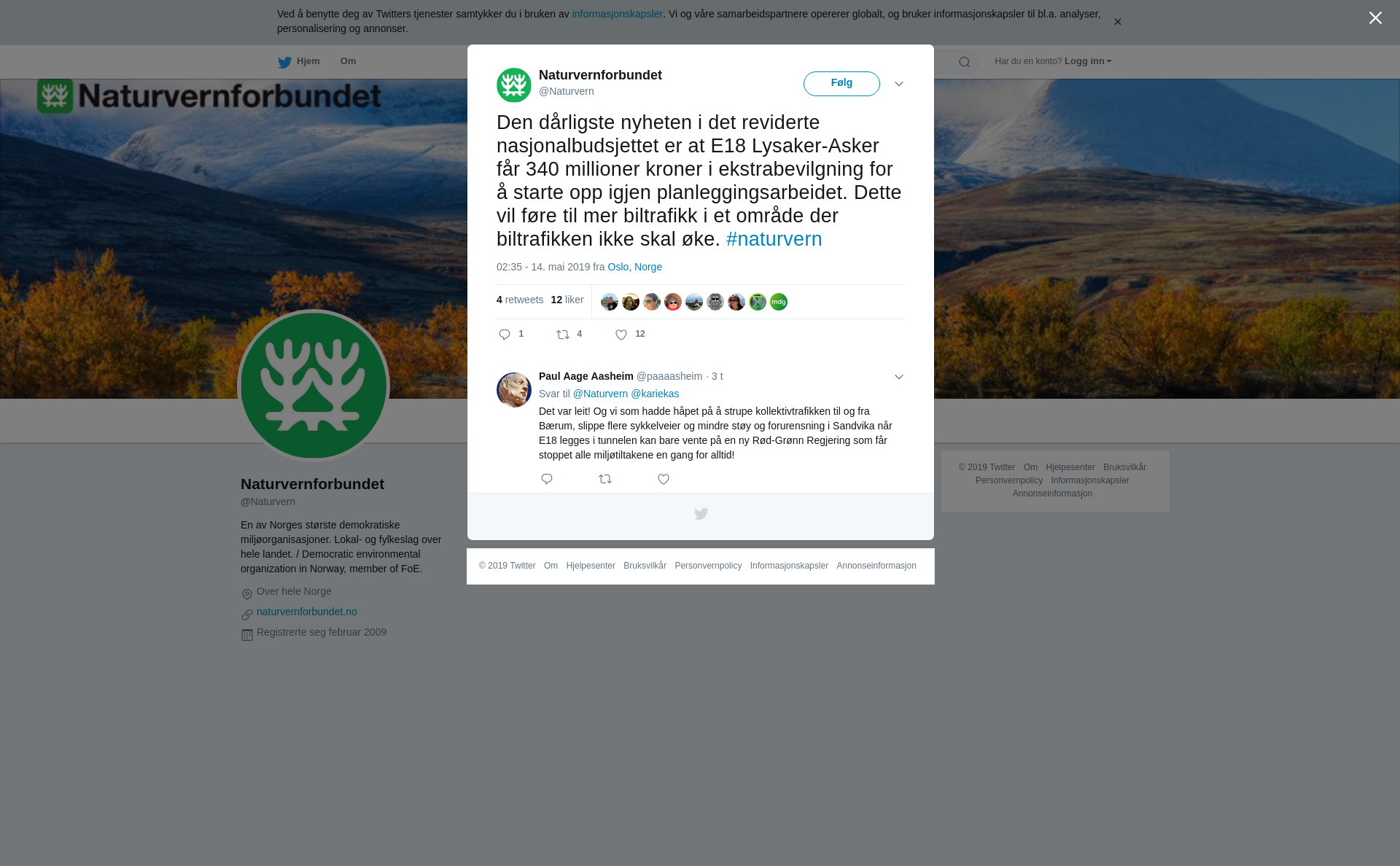Viewport: 1400px width, 866px height.
Task: View the mdg avatar in likers list
Action: tap(779, 302)
